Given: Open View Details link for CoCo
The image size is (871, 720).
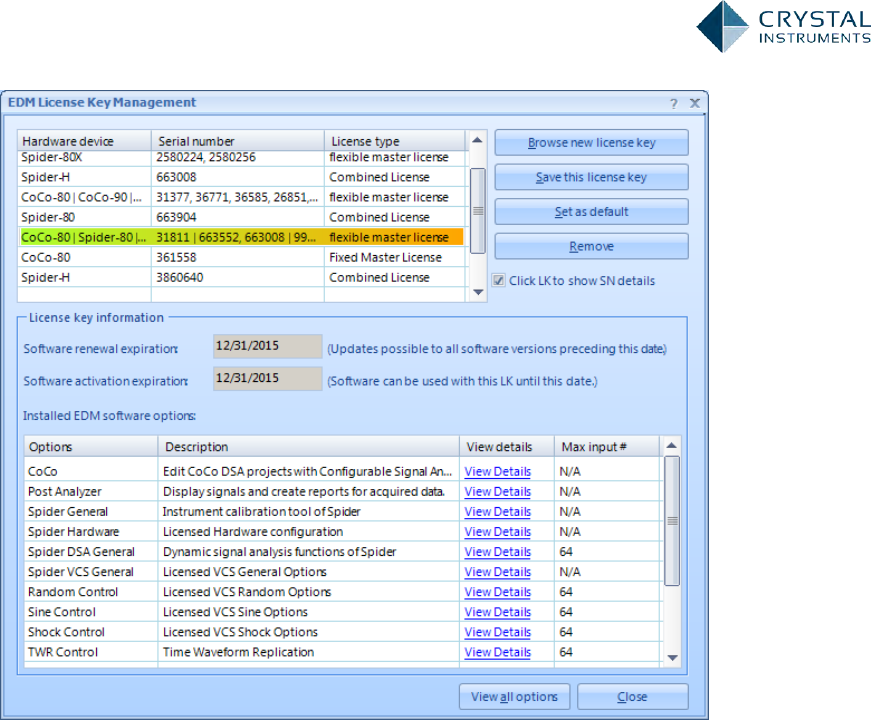Looking at the screenshot, I should pos(497,472).
